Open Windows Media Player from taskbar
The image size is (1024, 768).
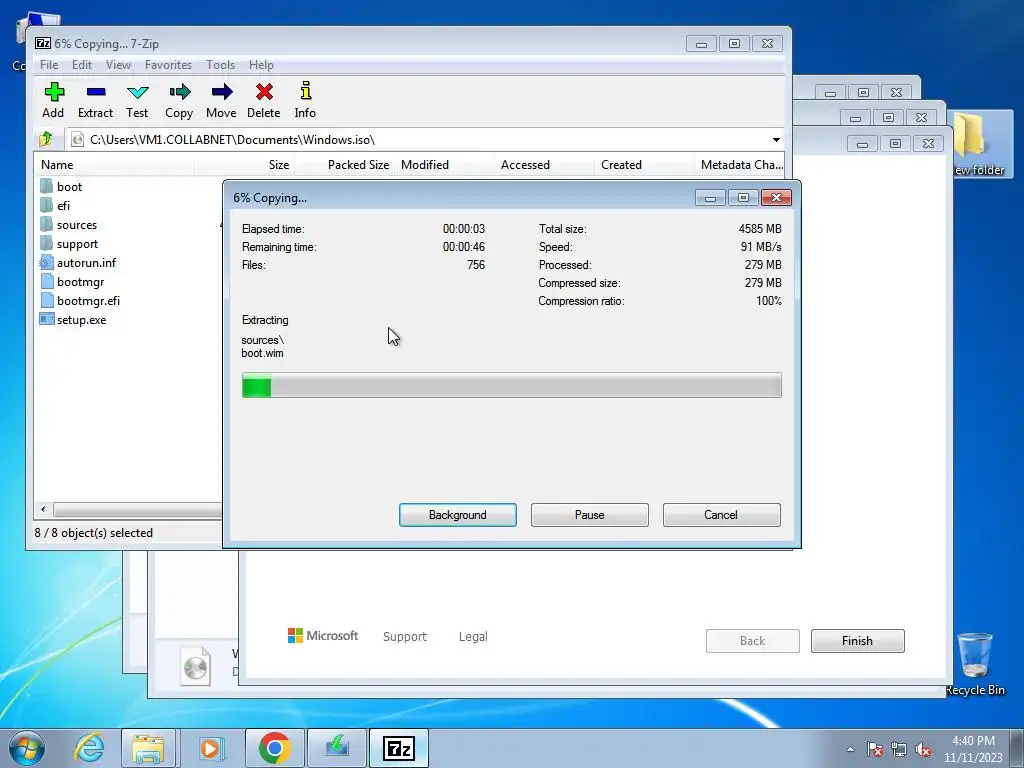point(210,748)
